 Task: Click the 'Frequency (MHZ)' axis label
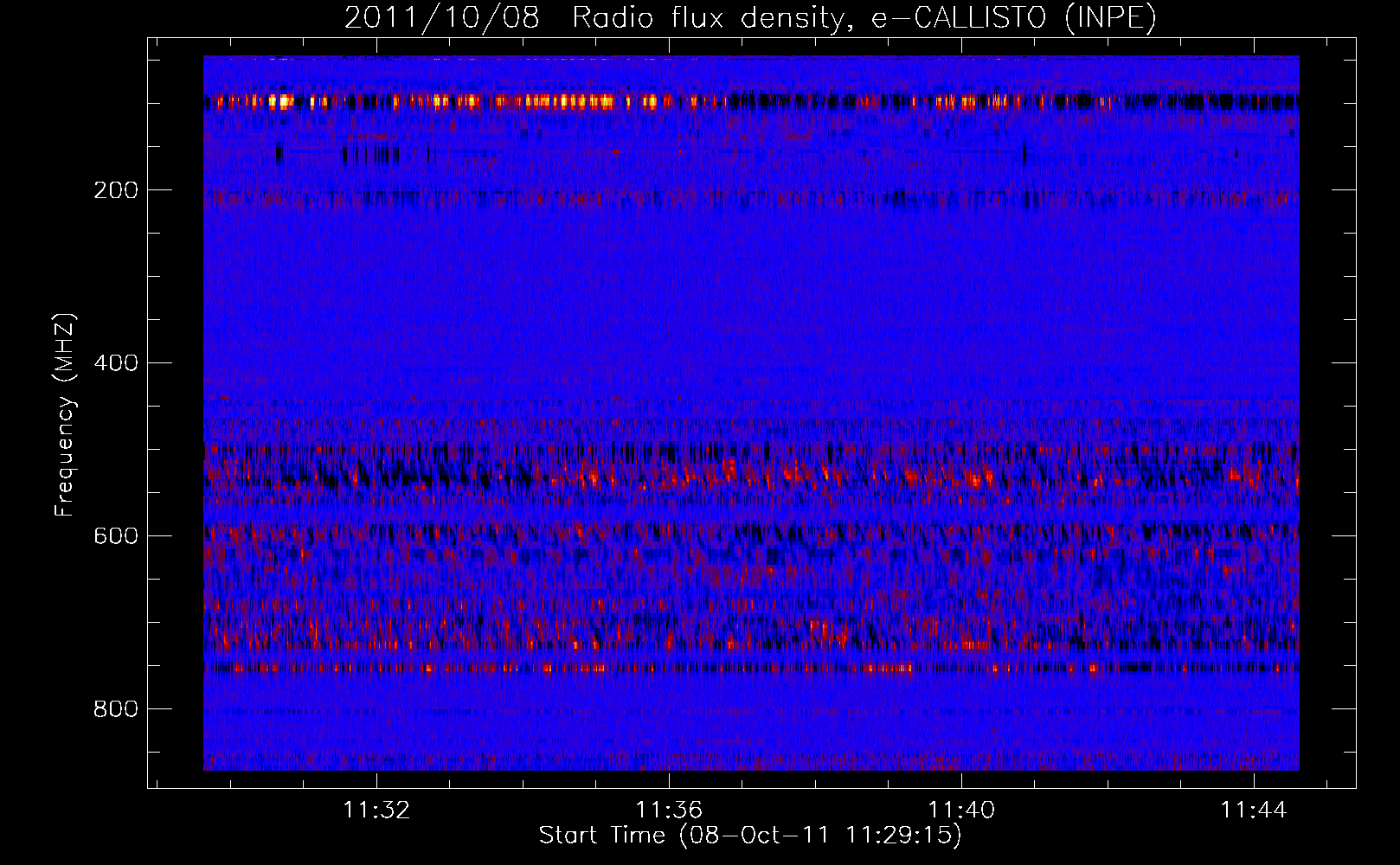65,415
